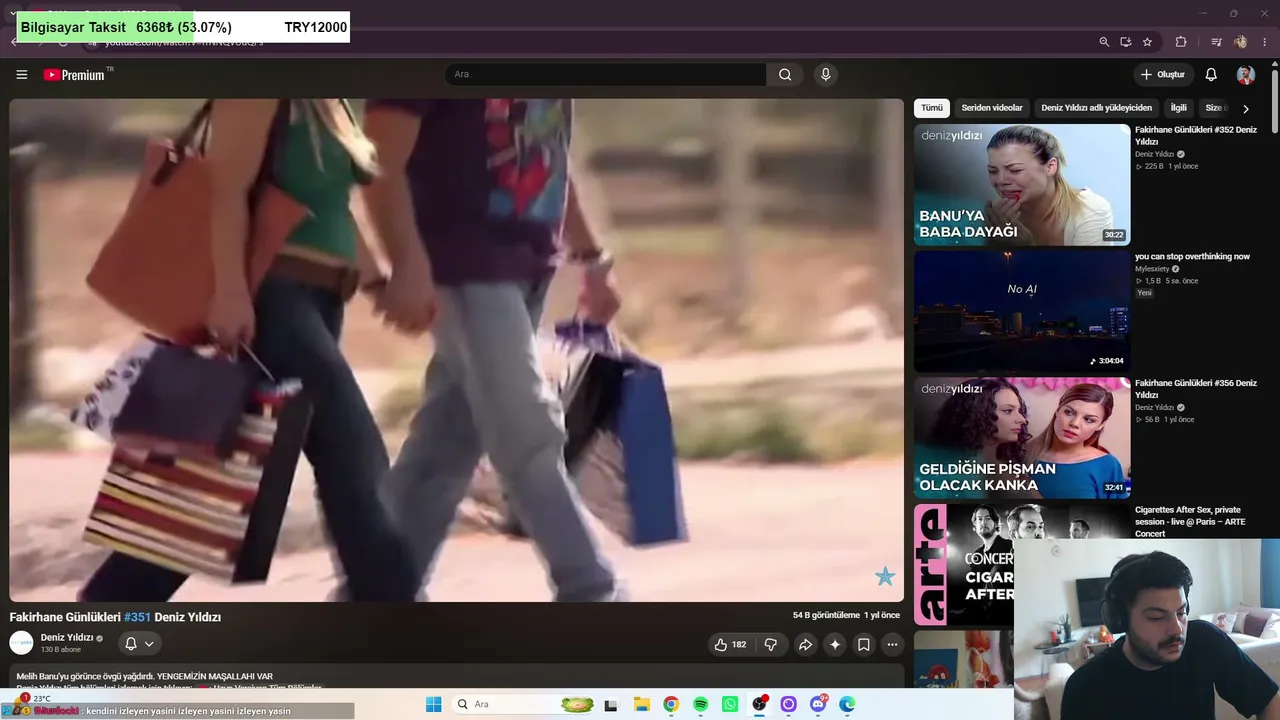The height and width of the screenshot is (720, 1280).
Task: Open more actions three-dot menu under video
Action: 892,645
